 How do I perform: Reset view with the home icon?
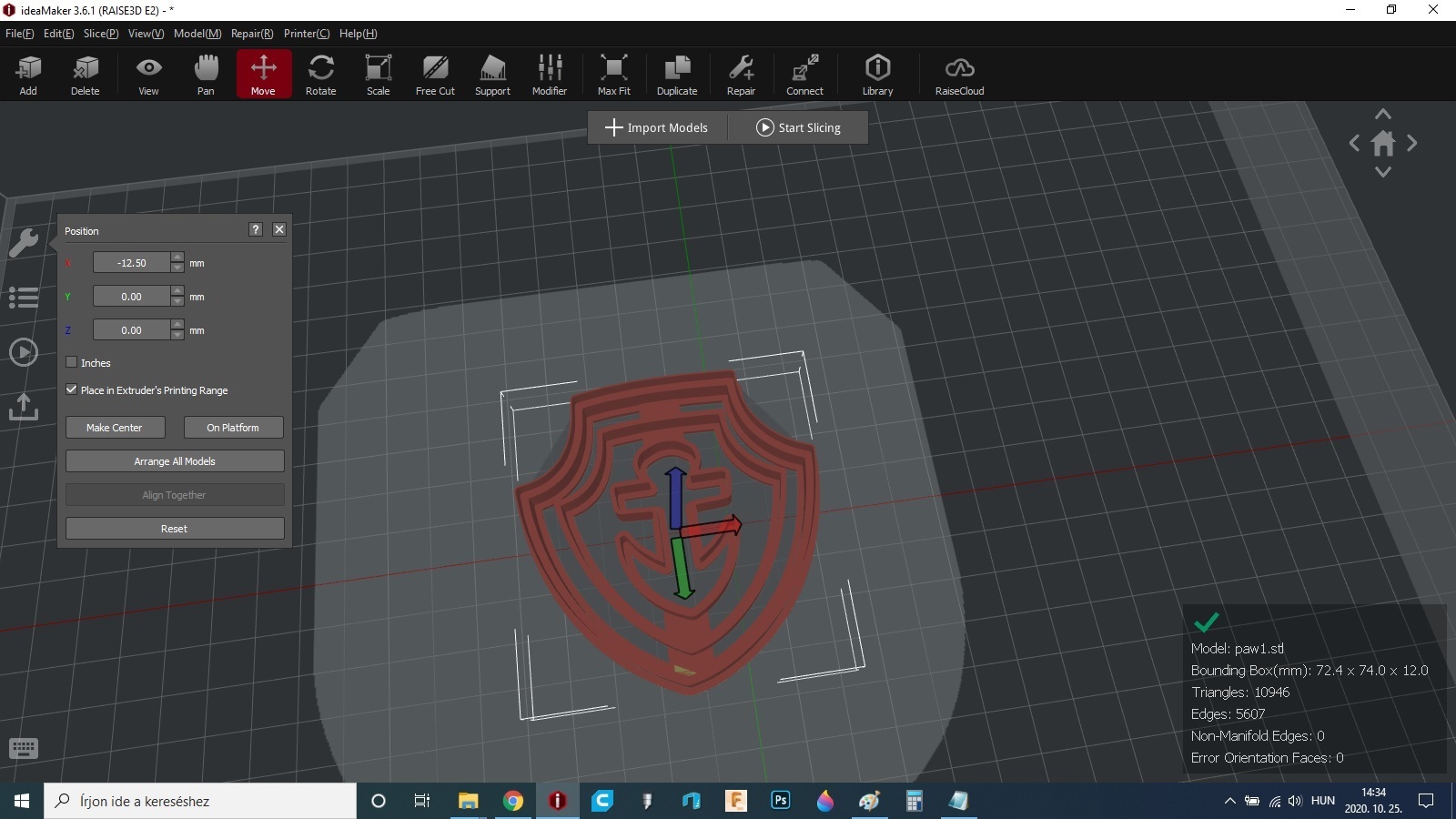coord(1383,143)
